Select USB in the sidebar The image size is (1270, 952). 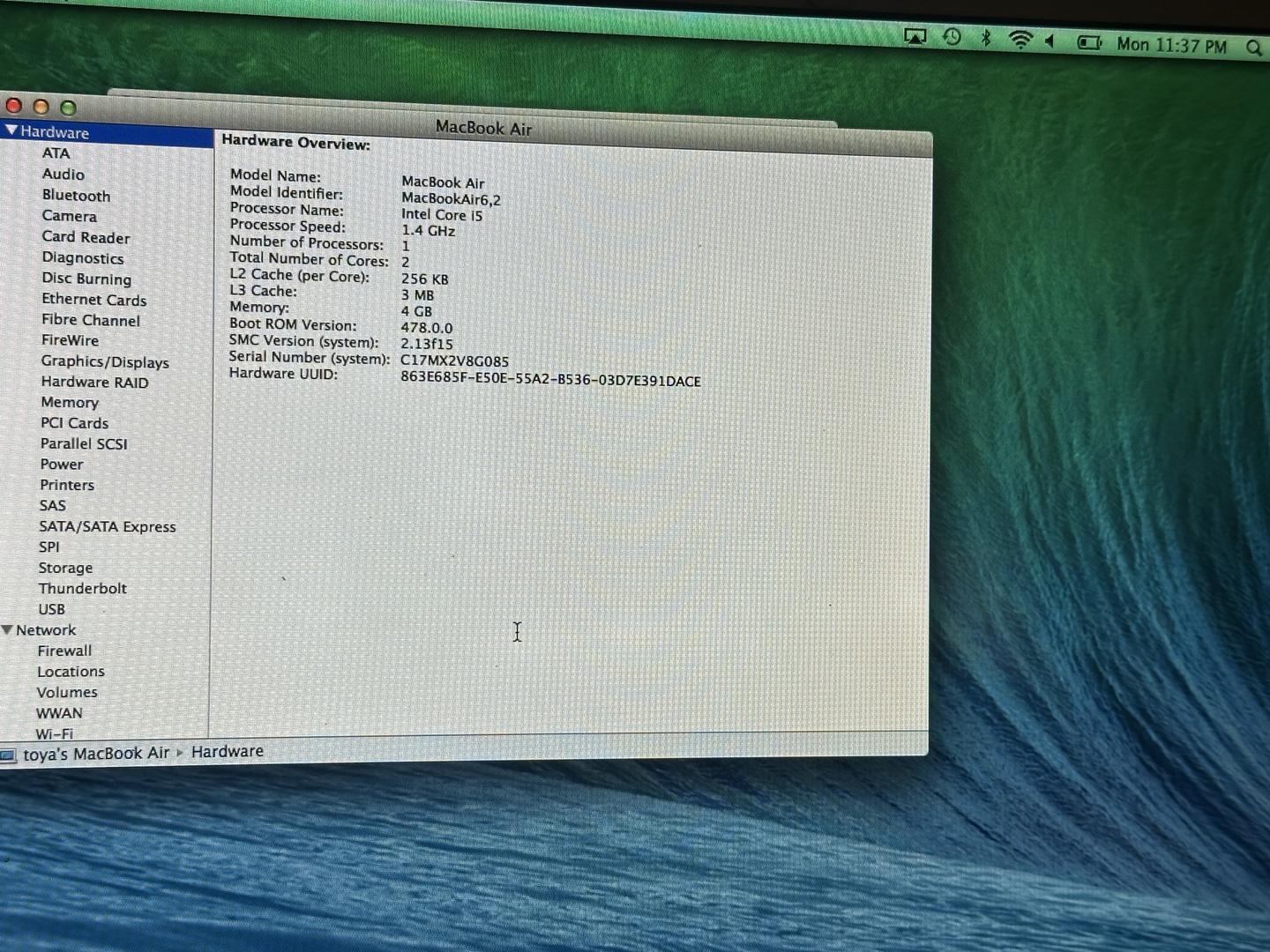(x=51, y=609)
